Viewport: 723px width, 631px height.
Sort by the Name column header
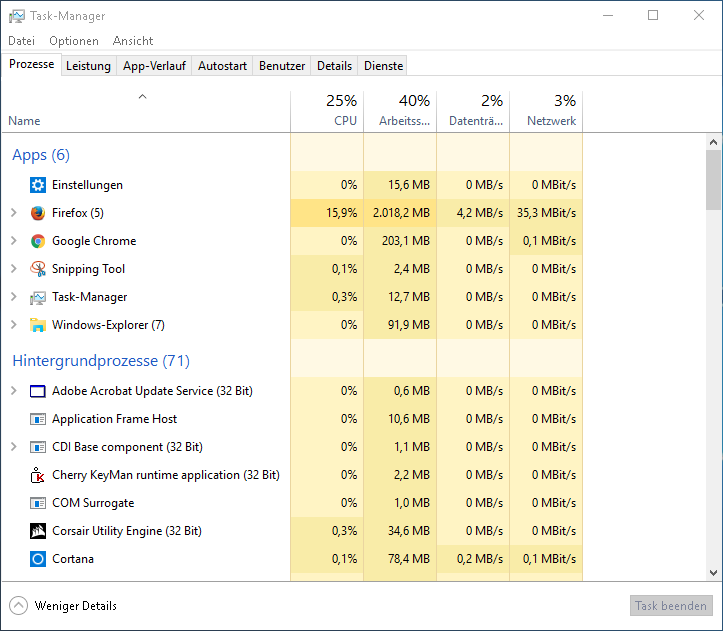[146, 112]
